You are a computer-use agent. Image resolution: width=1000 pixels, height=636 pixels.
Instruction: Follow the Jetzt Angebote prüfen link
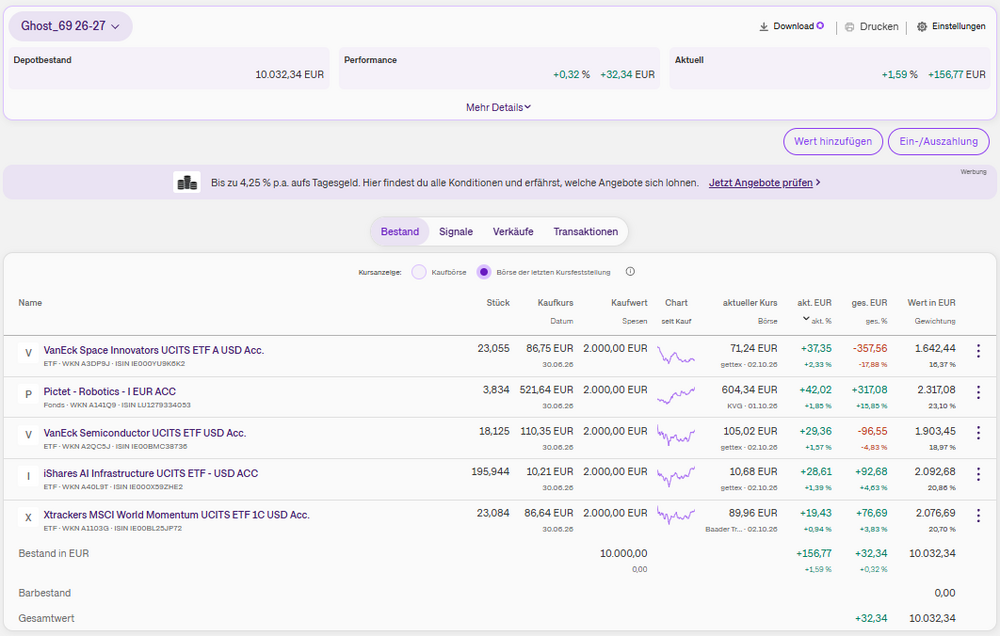pos(761,182)
